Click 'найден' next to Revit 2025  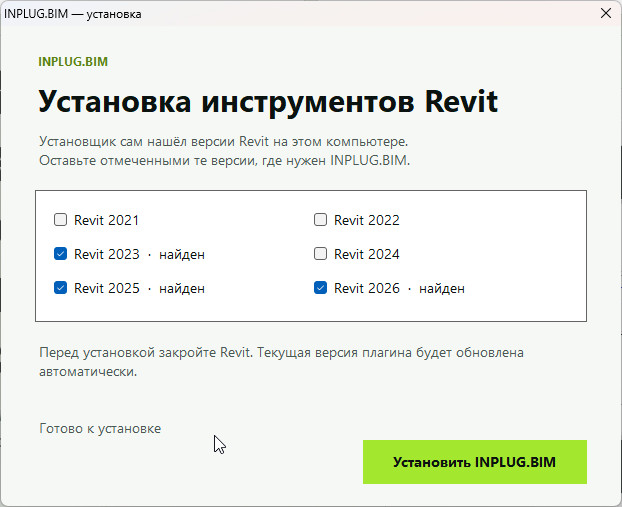pyautogui.click(x=182, y=289)
